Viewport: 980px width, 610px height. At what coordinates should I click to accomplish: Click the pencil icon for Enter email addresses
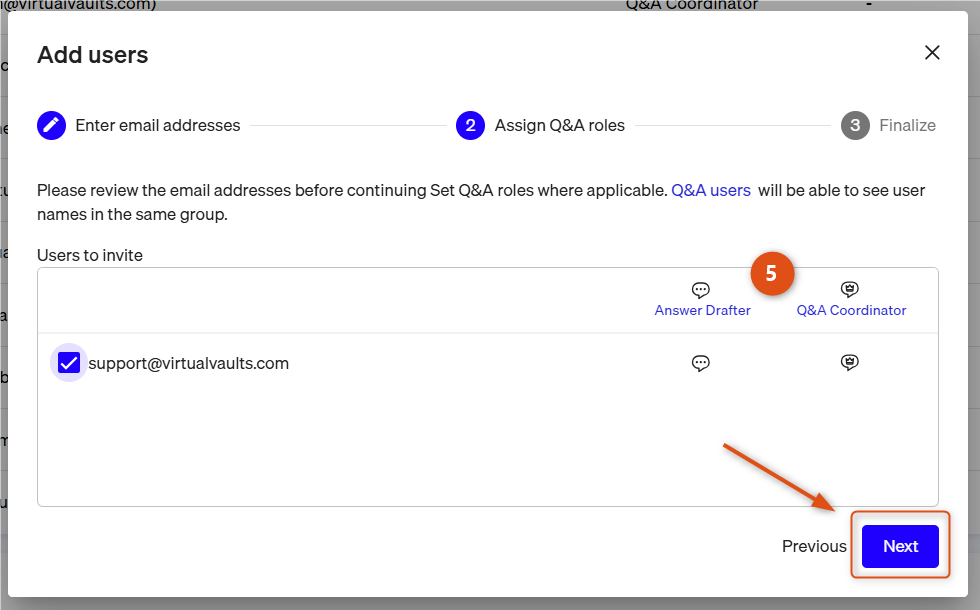pos(51,126)
